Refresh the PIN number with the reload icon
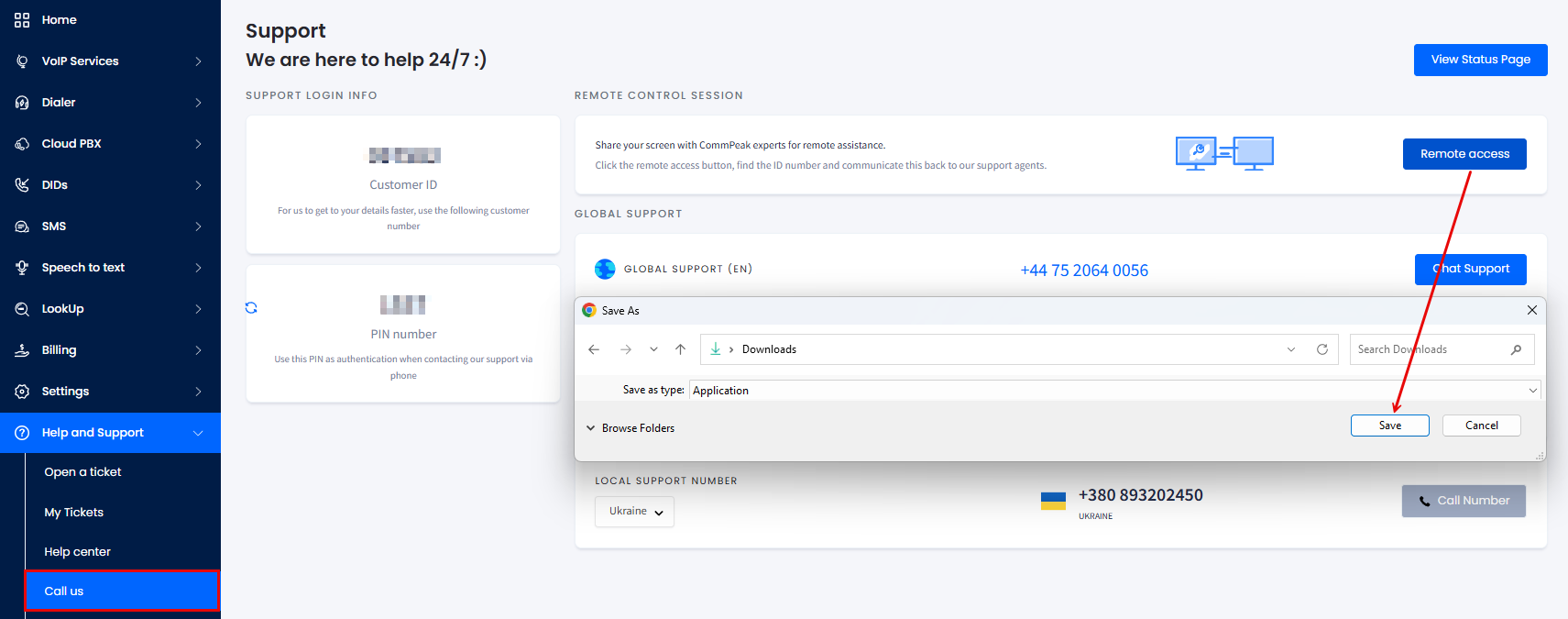The height and width of the screenshot is (619, 1568). (x=251, y=308)
